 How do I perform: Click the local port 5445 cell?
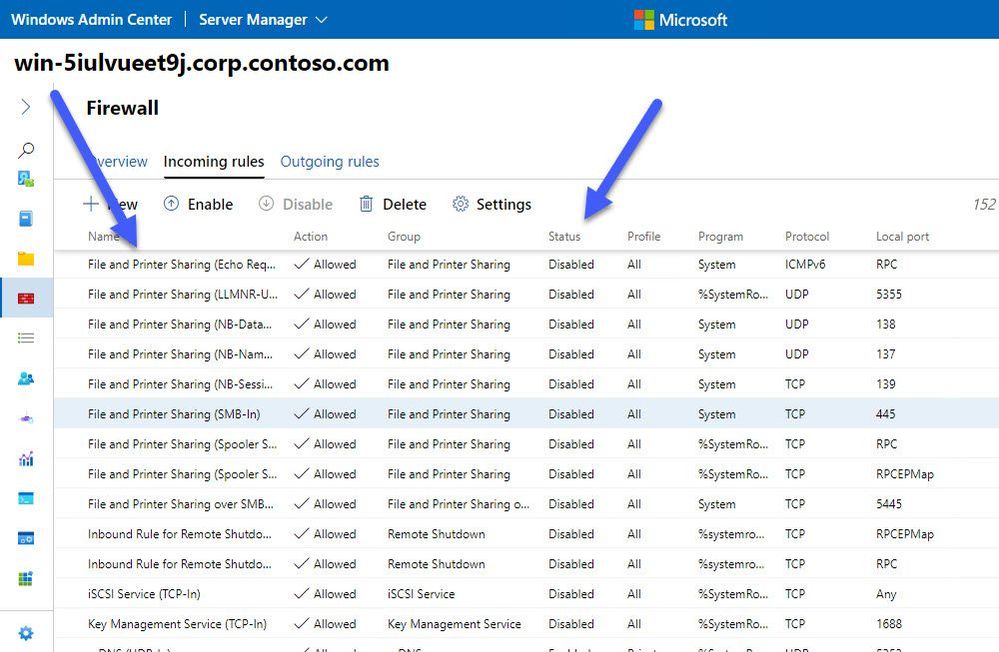point(889,504)
